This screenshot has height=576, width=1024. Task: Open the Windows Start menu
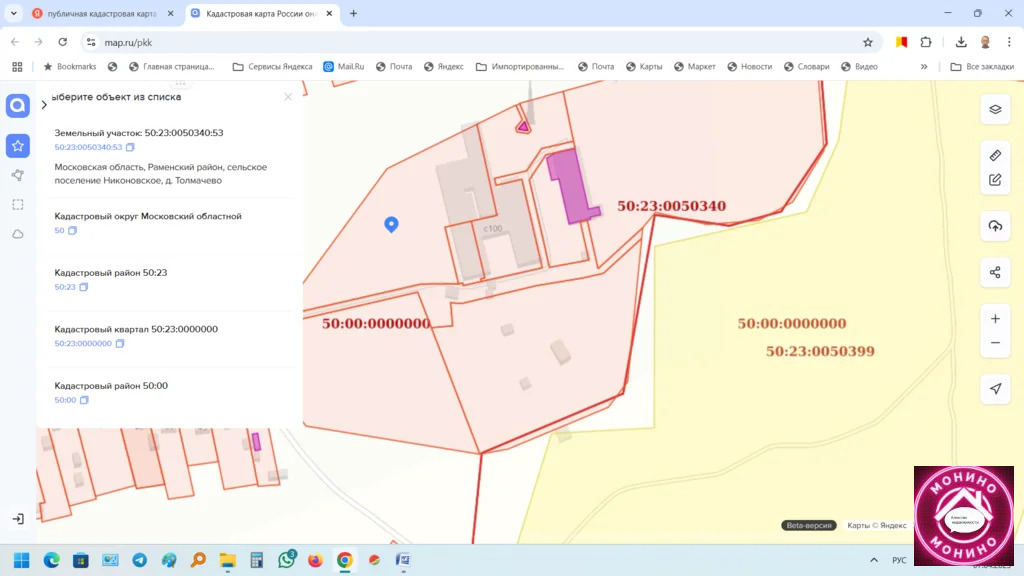pos(22,560)
